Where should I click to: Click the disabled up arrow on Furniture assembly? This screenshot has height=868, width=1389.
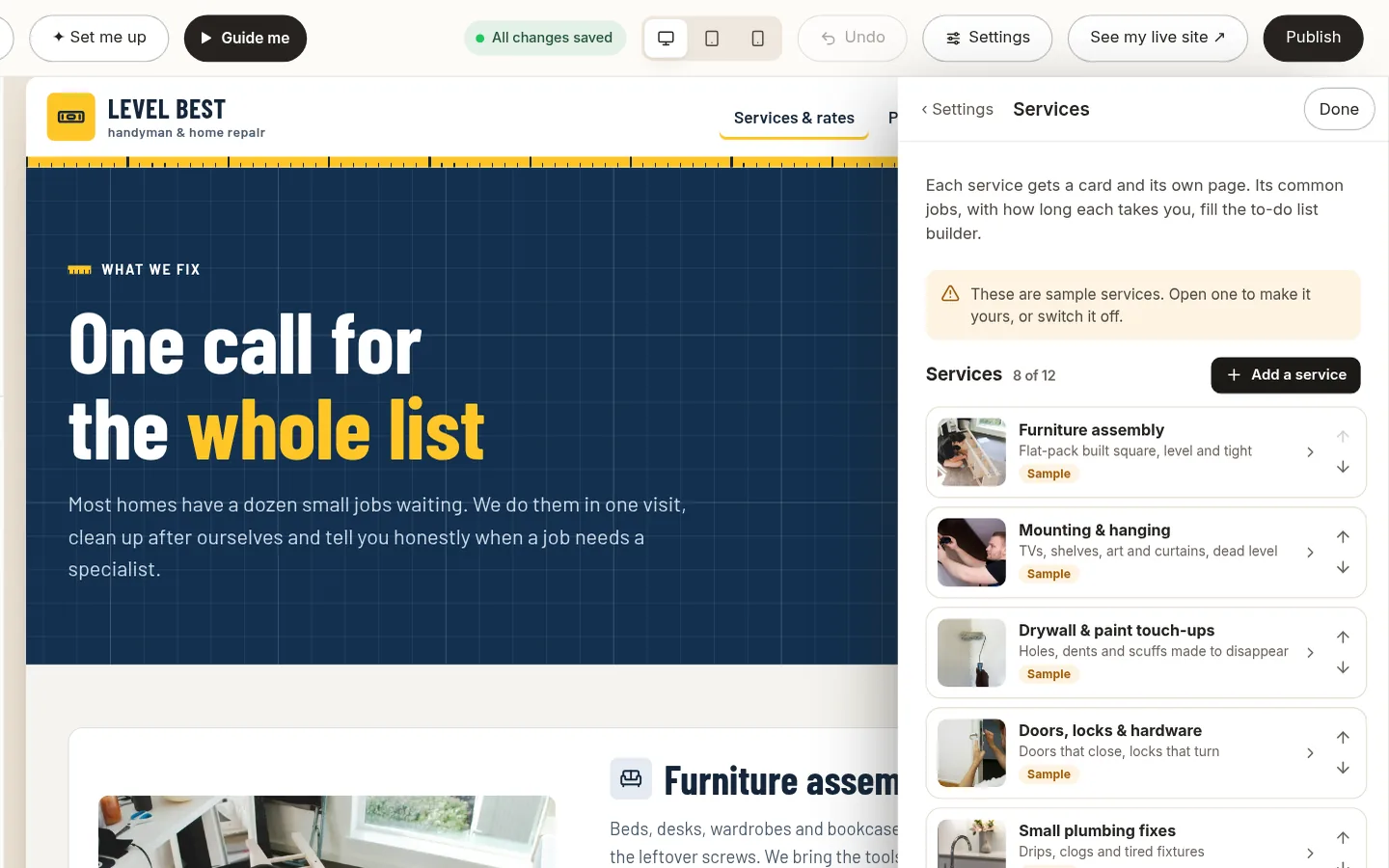[1343, 437]
